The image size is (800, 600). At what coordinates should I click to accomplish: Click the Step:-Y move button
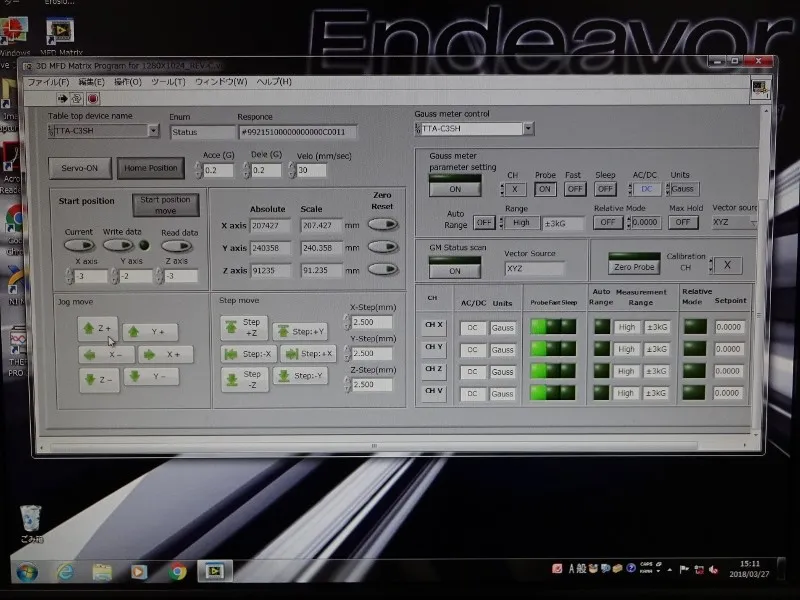pyautogui.click(x=301, y=376)
